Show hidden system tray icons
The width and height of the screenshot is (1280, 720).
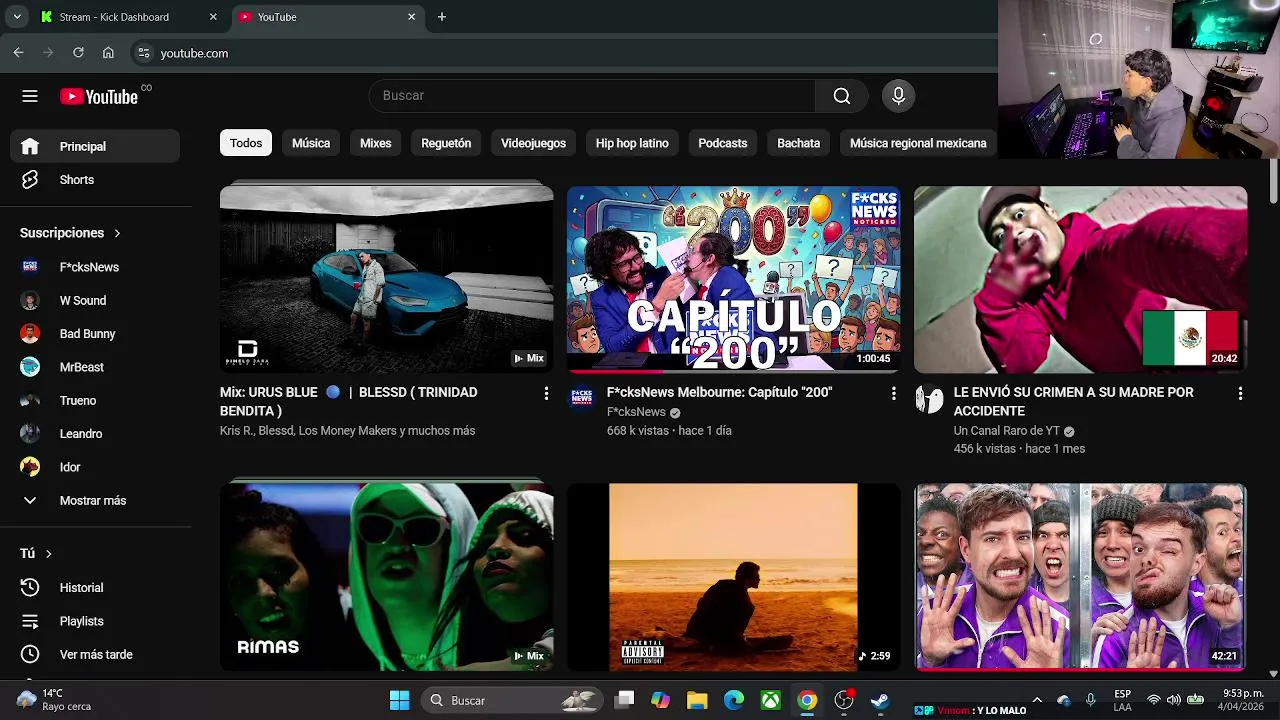point(1037,700)
